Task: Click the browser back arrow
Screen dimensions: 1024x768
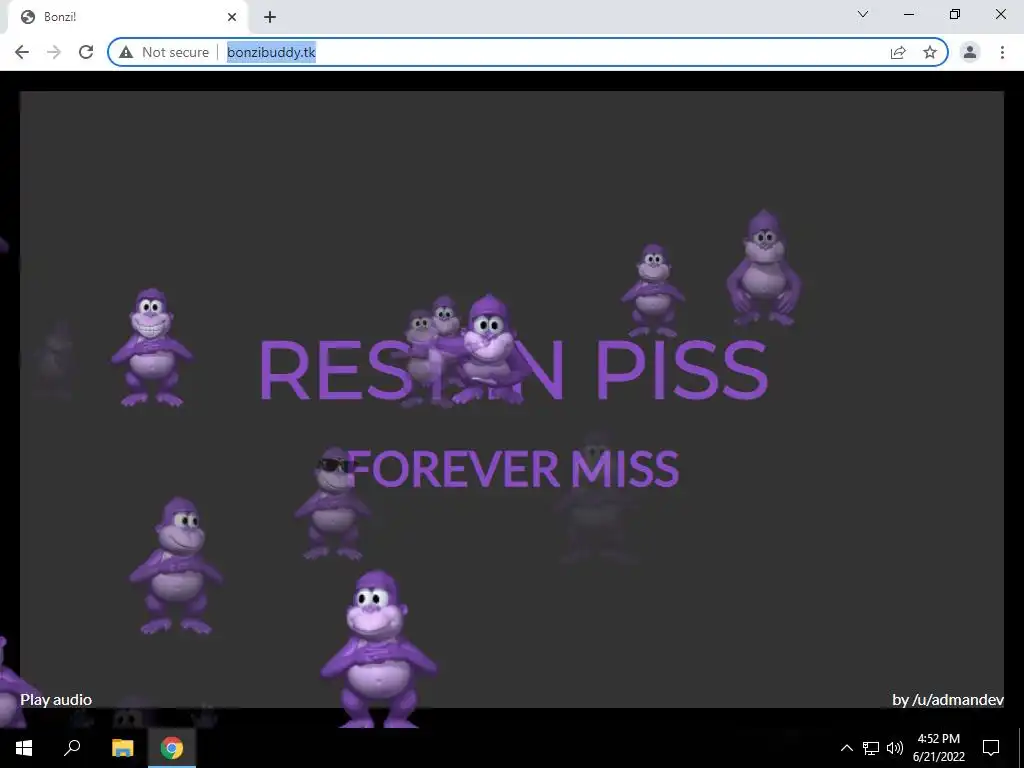Action: pyautogui.click(x=22, y=52)
